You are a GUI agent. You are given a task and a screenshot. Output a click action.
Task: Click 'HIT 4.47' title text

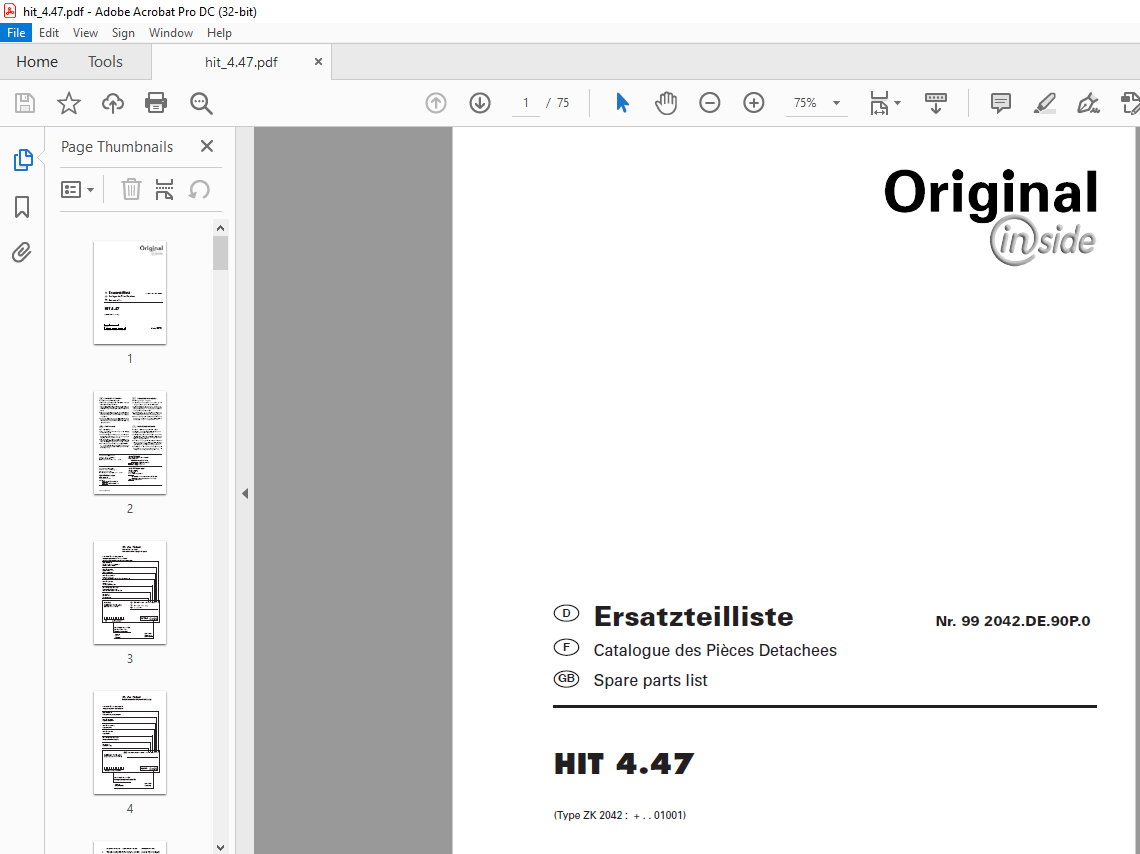pyautogui.click(x=624, y=764)
